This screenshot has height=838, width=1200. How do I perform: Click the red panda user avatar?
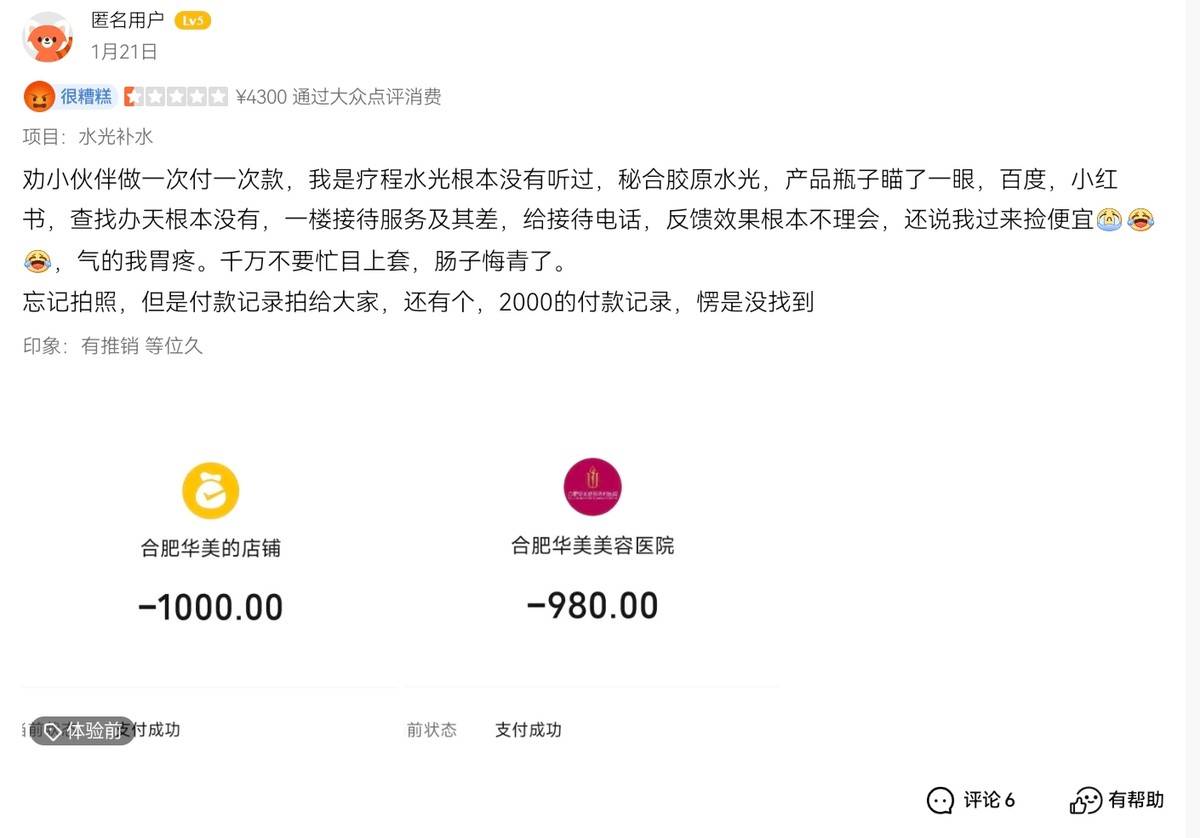47,37
